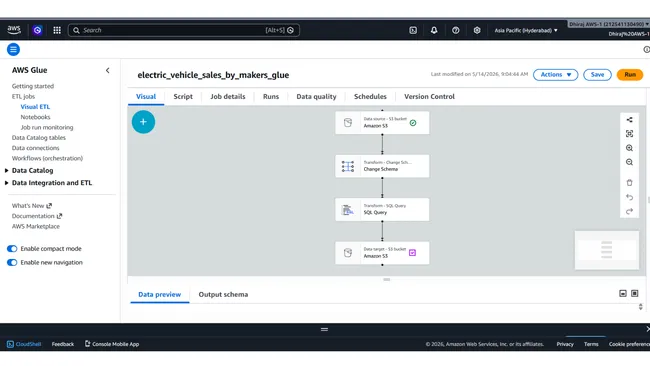Open the Job details tab
Image resolution: width=650 pixels, height=366 pixels.
(x=228, y=97)
